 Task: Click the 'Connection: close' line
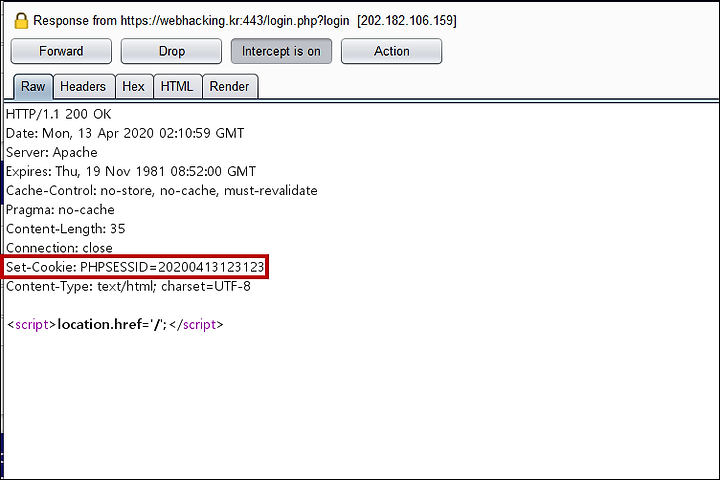[59, 248]
